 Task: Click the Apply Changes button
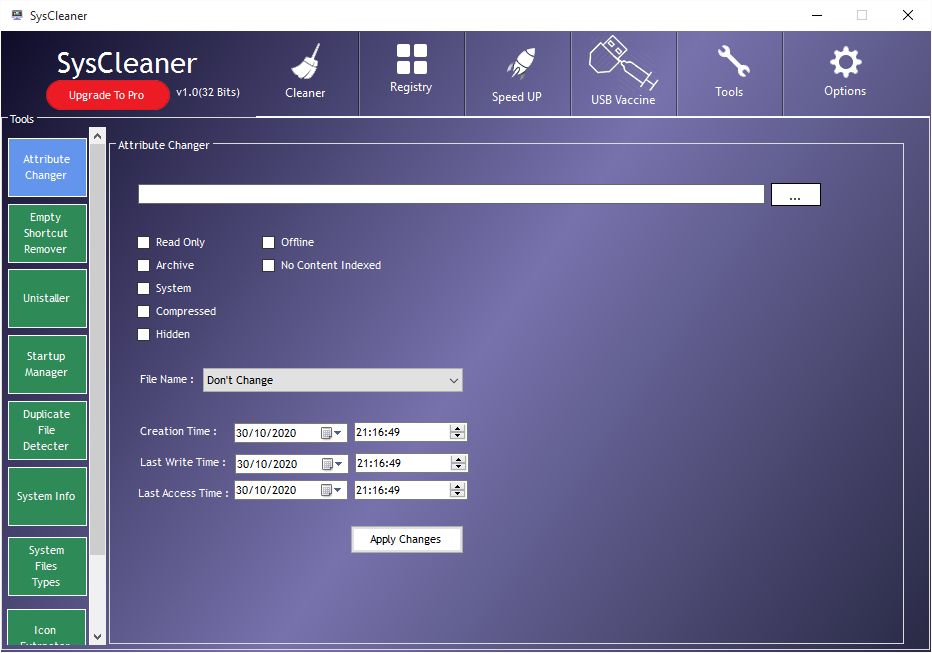407,540
